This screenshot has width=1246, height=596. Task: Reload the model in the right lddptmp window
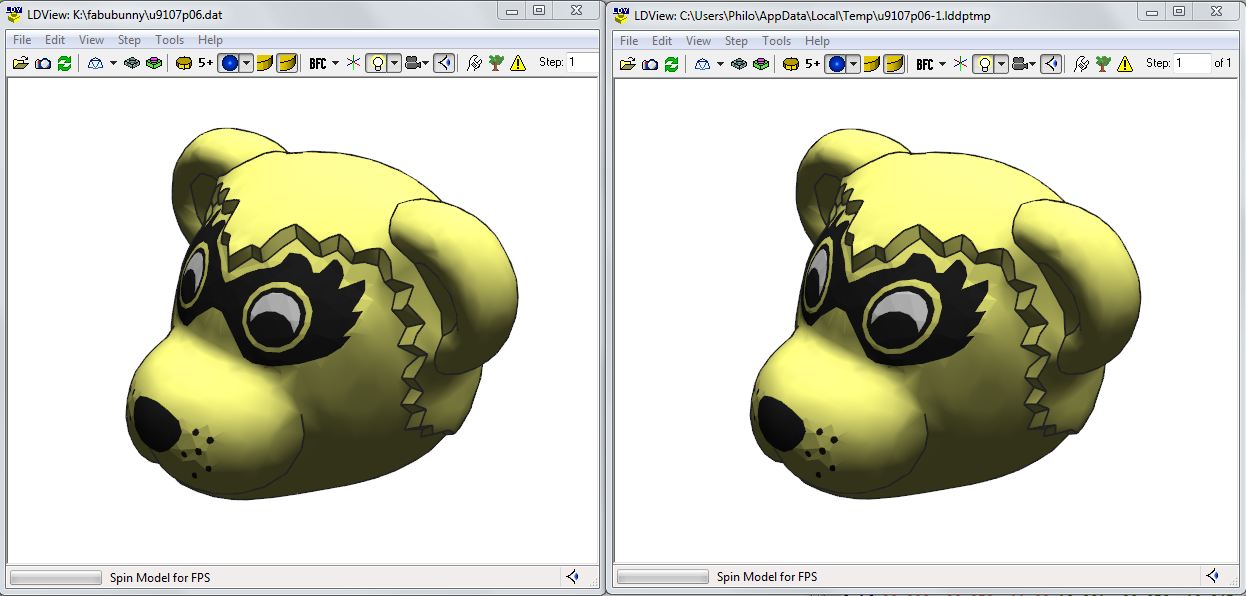tap(671, 64)
